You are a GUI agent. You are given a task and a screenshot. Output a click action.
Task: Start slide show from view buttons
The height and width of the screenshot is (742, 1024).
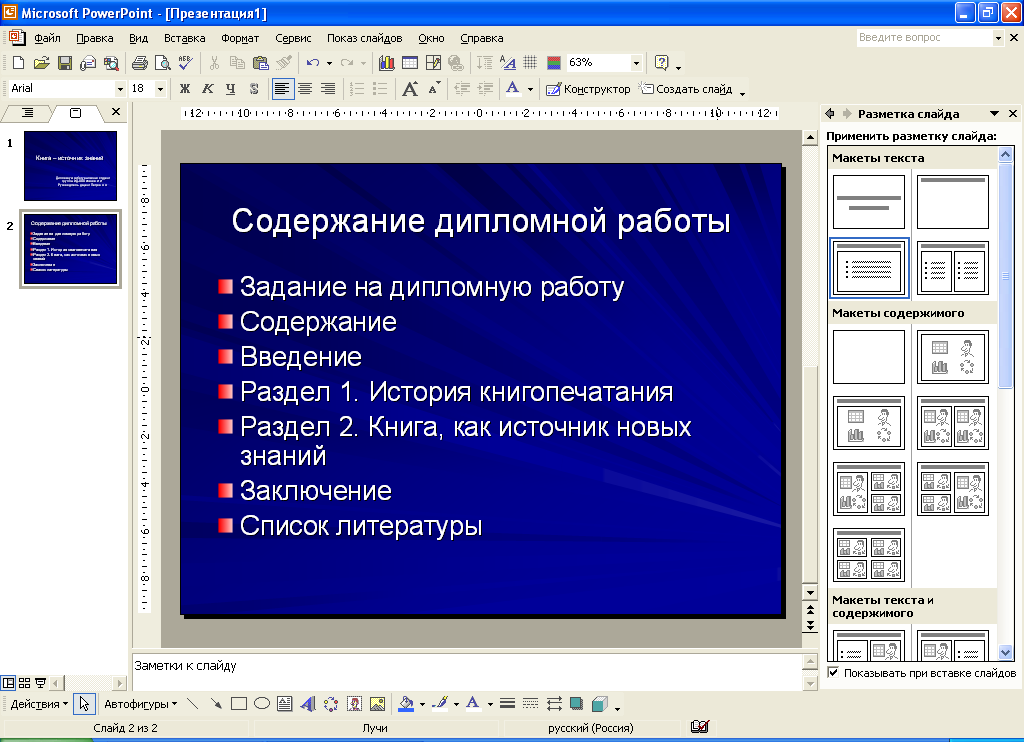pyautogui.click(x=40, y=683)
